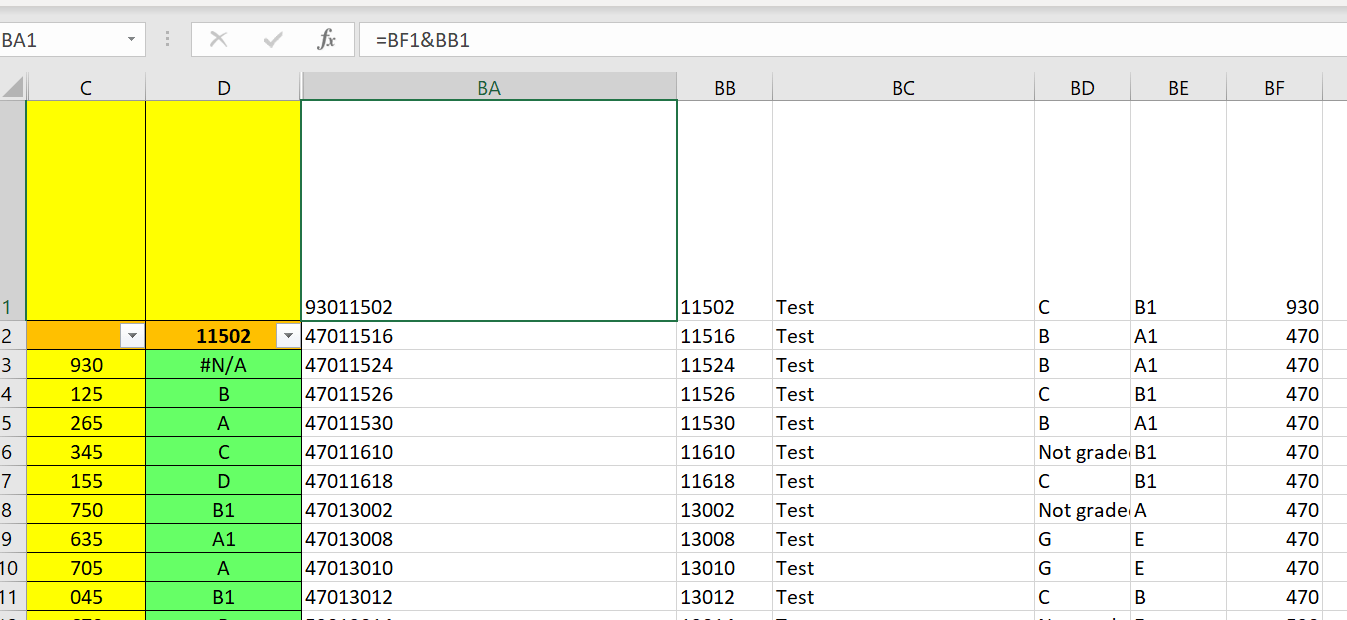Screen dimensions: 1347x620
Task: Select column header D
Action: tap(222, 87)
